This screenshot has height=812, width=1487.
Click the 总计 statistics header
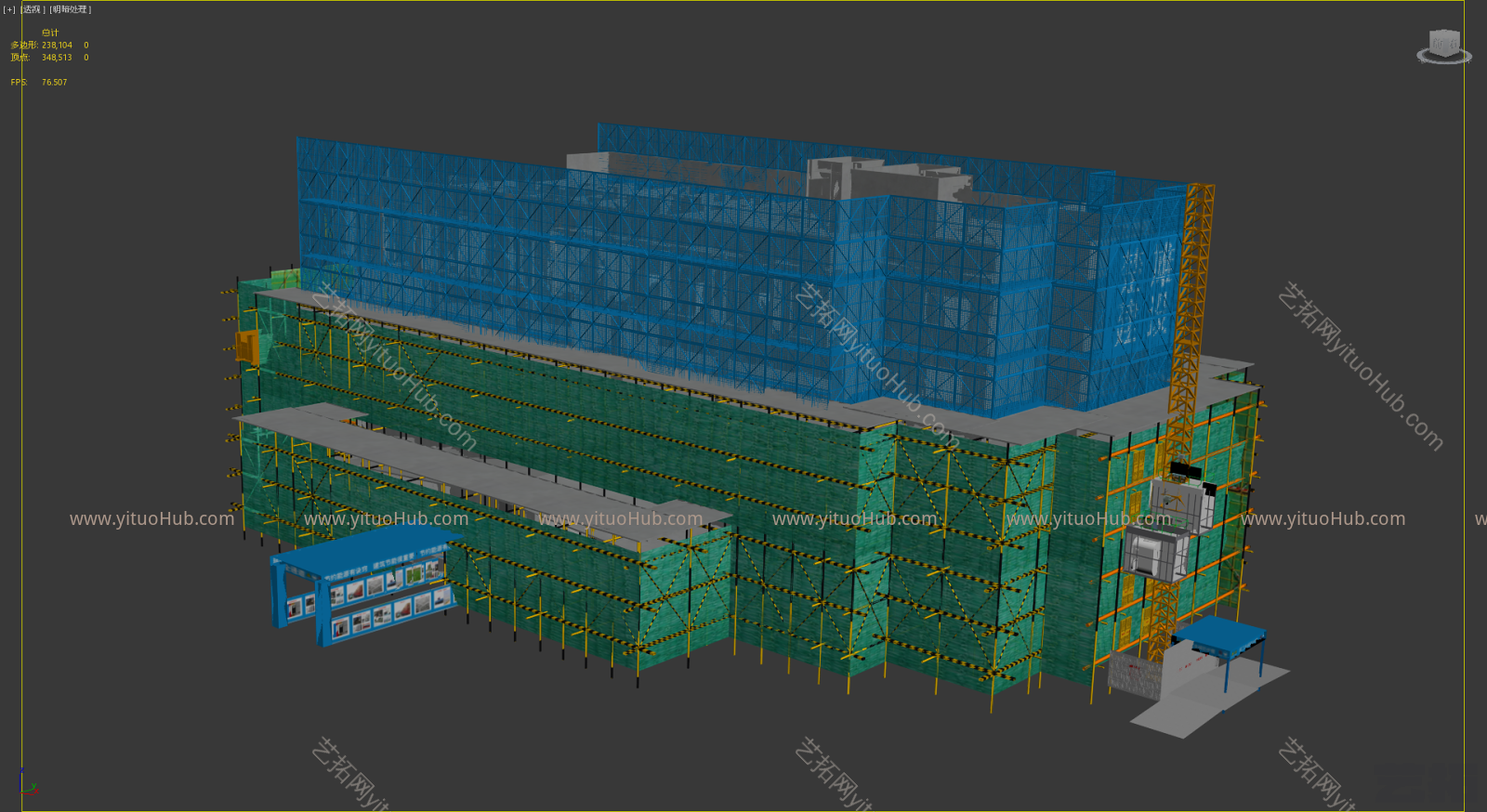pyautogui.click(x=50, y=33)
